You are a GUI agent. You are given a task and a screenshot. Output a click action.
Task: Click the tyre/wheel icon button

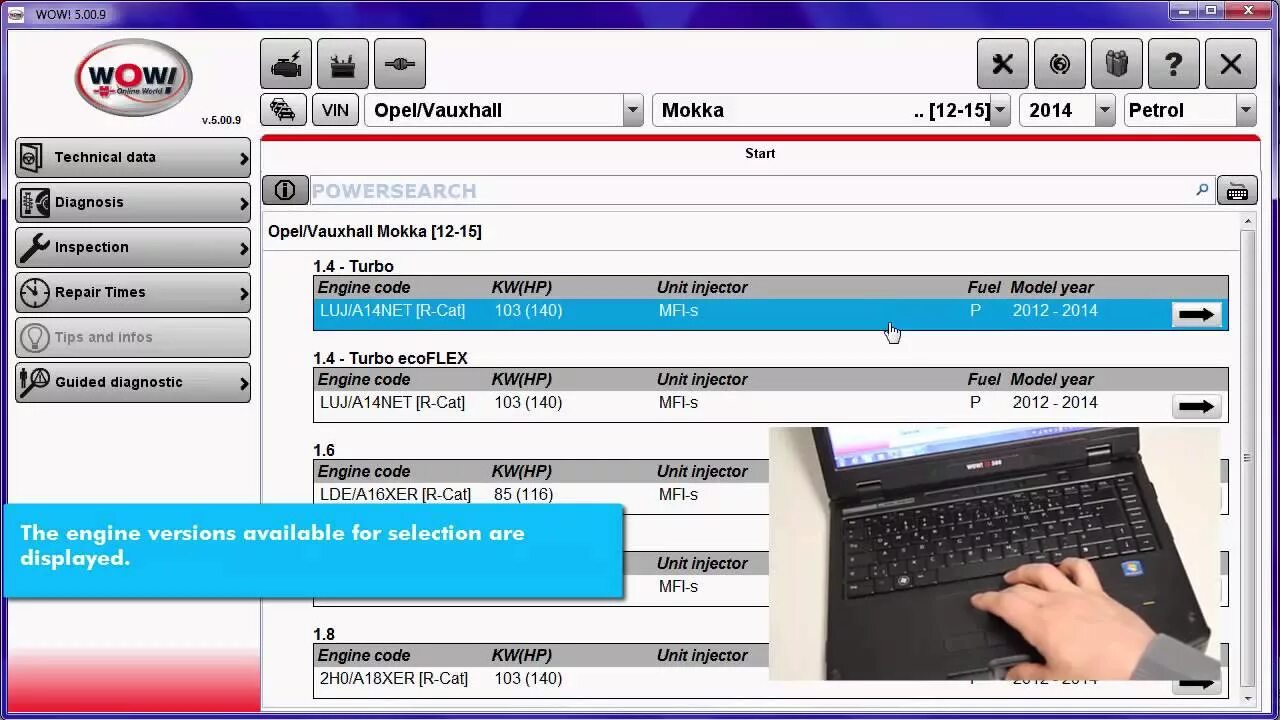1060,65
